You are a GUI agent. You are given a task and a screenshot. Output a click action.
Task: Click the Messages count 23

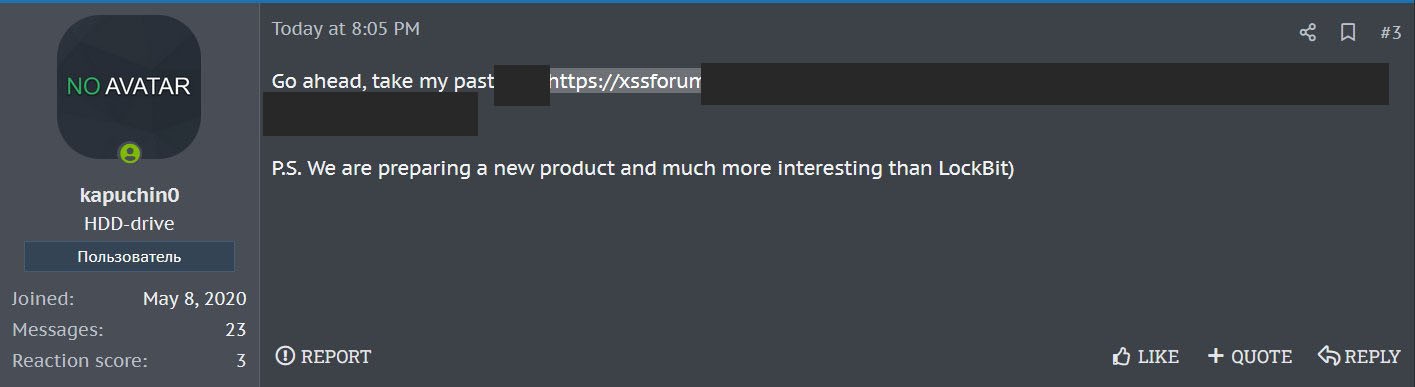(236, 330)
